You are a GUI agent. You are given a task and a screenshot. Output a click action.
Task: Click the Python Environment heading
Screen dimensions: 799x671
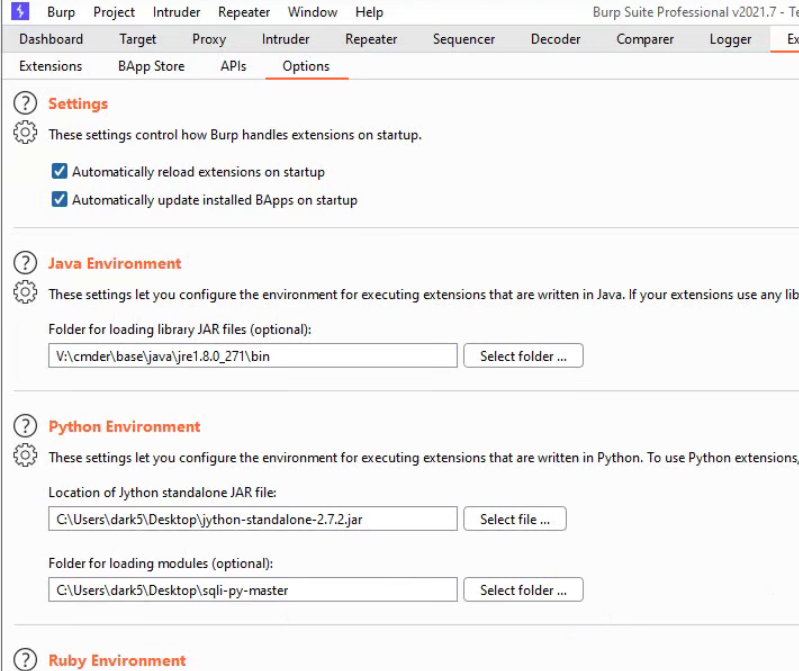[124, 426]
